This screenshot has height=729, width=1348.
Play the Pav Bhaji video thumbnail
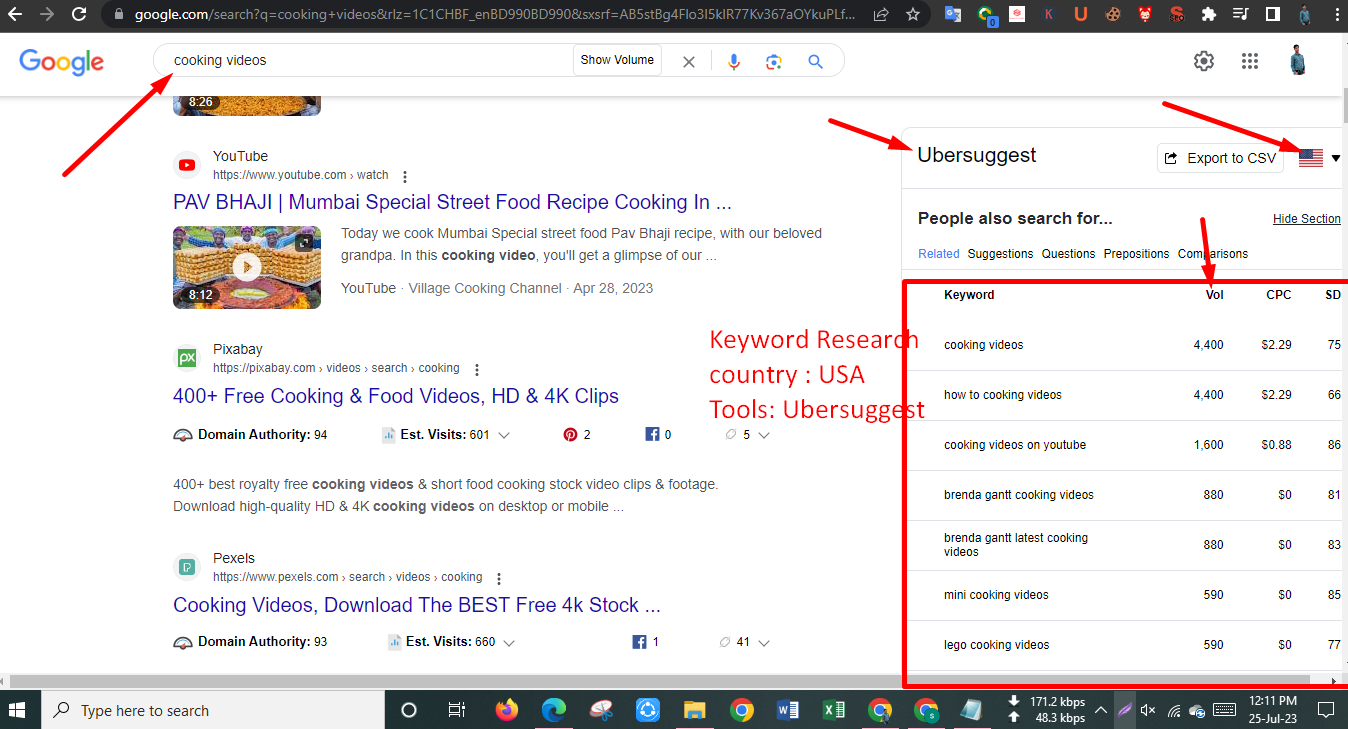click(x=247, y=266)
